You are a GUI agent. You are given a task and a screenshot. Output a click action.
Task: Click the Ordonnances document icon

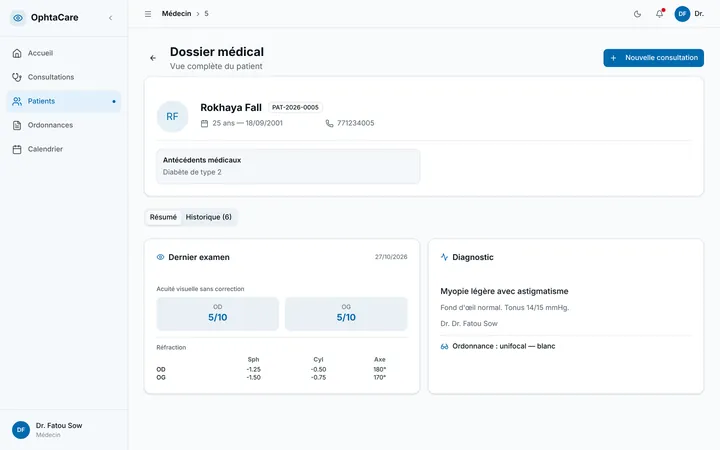[x=17, y=125]
